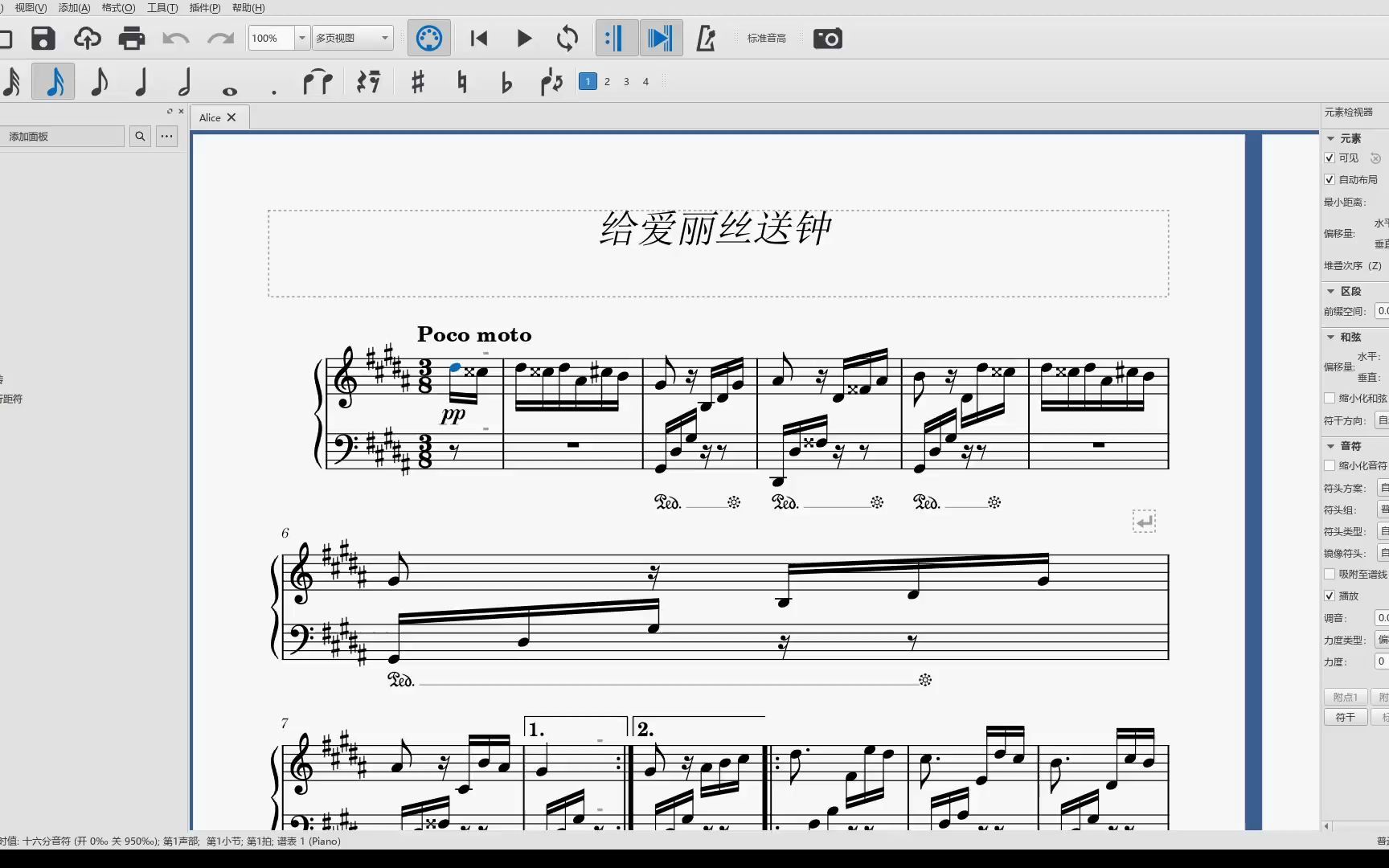1389x868 pixels.
Task: Collapse the 和弦 section
Action: (x=1330, y=338)
